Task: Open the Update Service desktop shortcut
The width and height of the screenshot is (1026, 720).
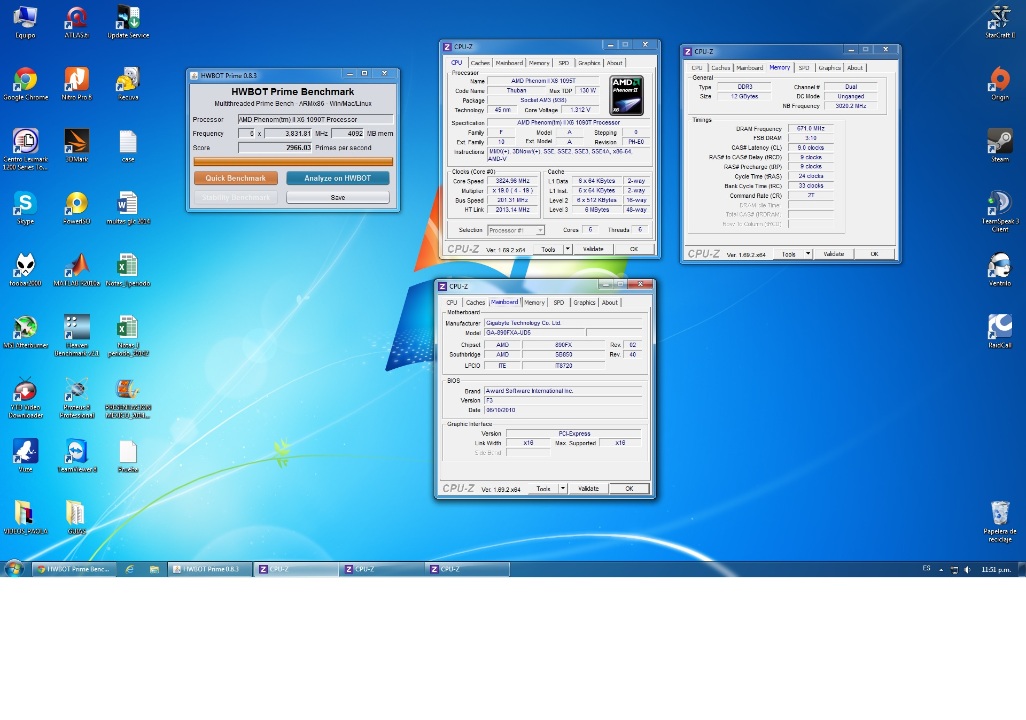Action: coord(128,22)
